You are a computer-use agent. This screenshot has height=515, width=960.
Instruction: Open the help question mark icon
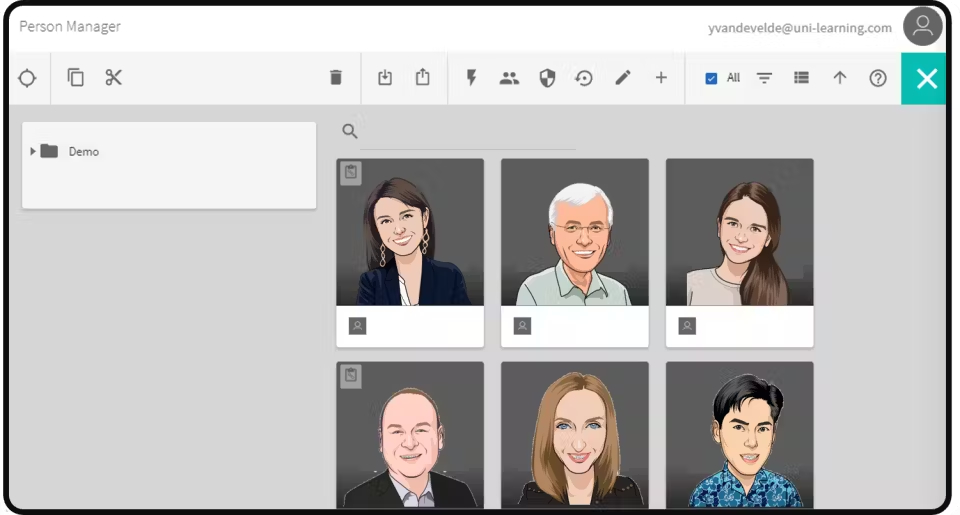[878, 78]
